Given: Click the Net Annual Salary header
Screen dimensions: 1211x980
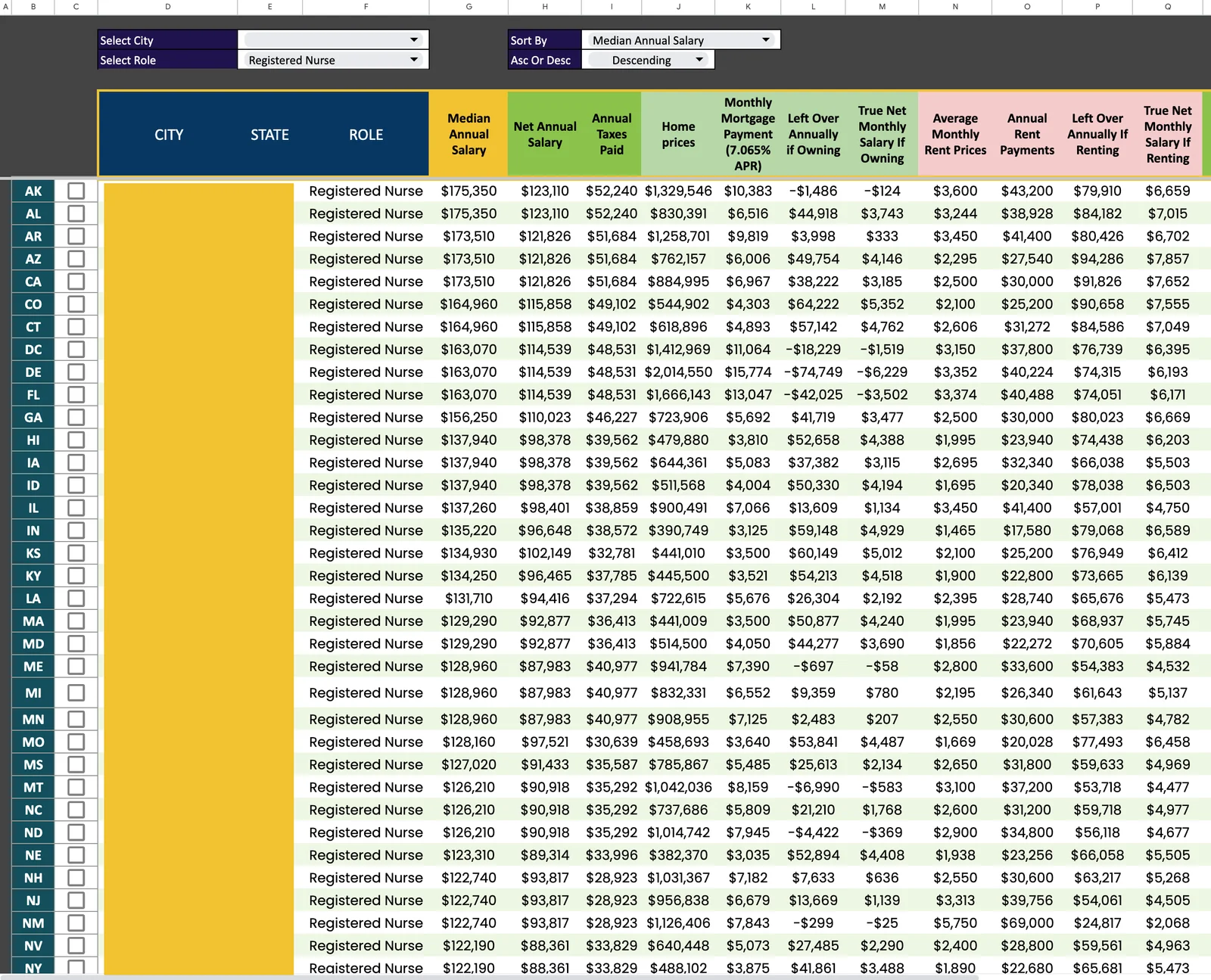Looking at the screenshot, I should [x=544, y=134].
